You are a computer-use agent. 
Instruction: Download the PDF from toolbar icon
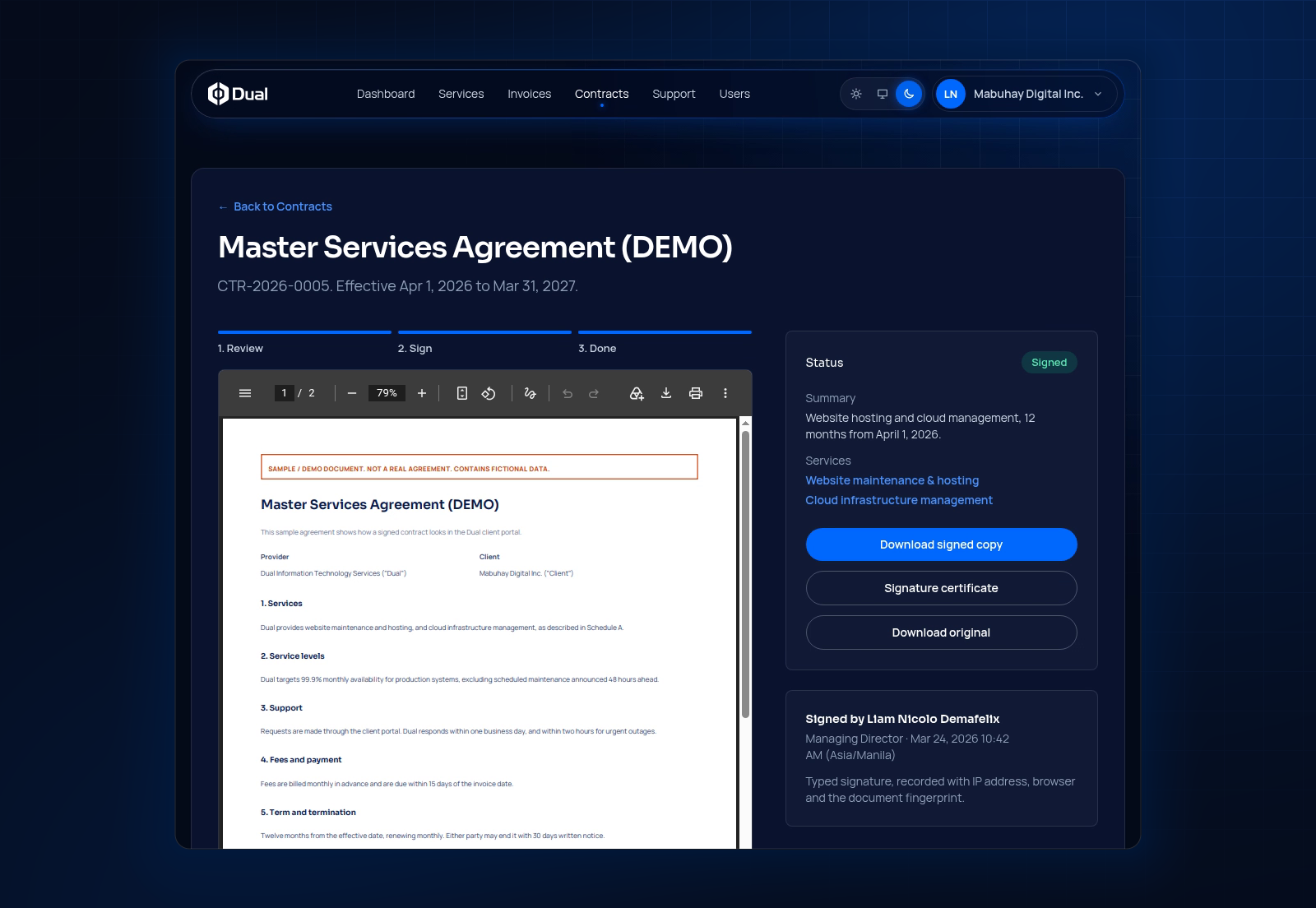pyautogui.click(x=666, y=393)
